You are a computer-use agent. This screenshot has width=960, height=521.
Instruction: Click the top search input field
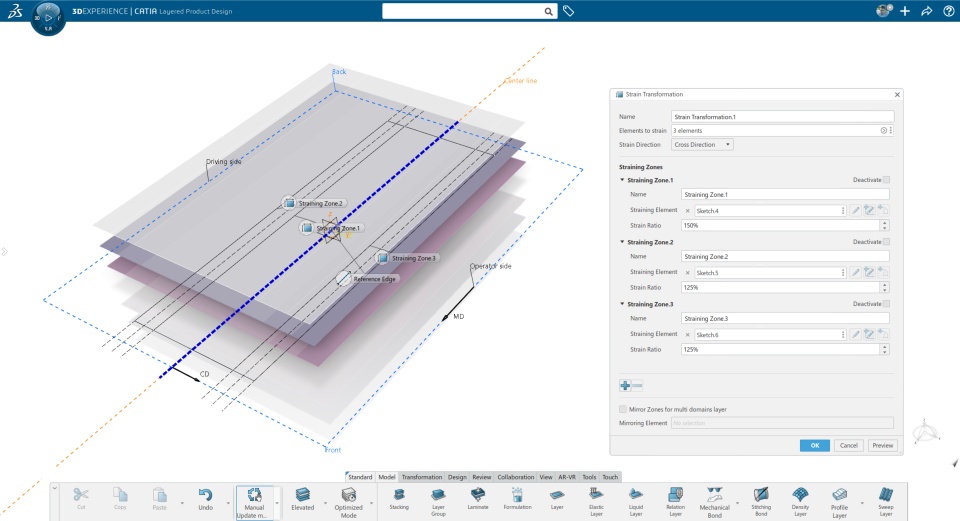pos(463,11)
